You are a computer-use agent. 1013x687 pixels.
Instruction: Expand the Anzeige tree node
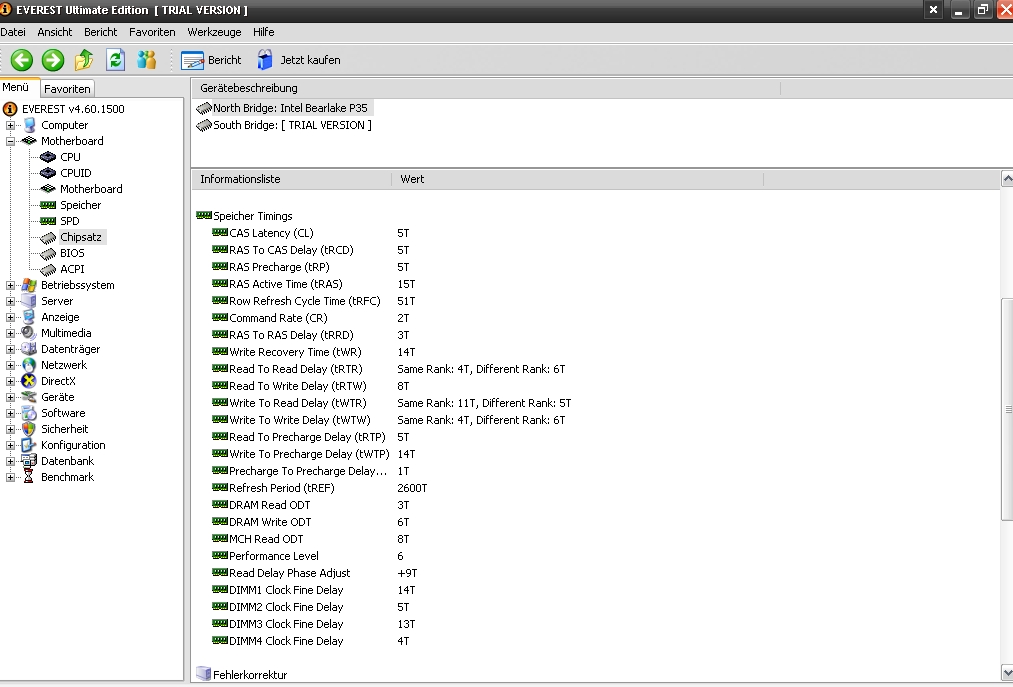click(x=10, y=317)
